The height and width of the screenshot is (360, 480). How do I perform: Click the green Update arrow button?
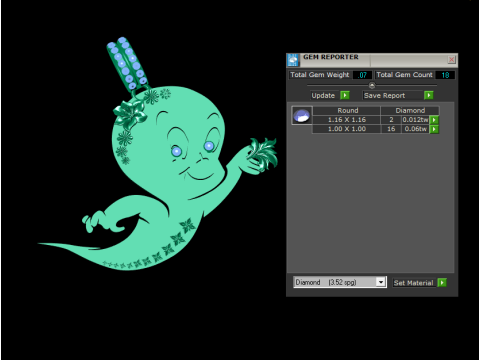click(345, 96)
